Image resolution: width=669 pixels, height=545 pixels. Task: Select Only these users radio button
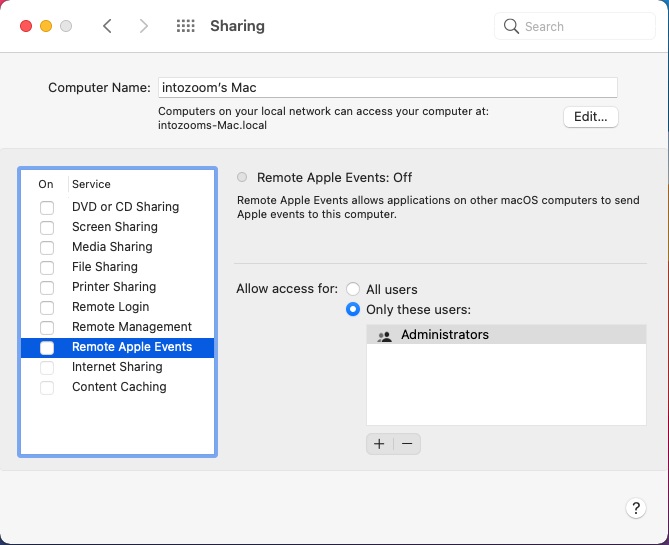click(x=353, y=309)
